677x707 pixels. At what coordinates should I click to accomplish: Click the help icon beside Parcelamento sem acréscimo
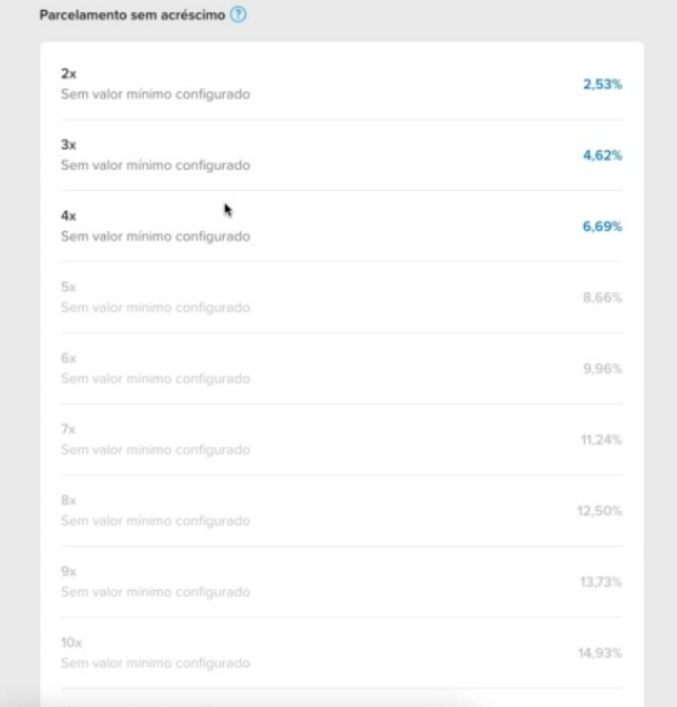click(238, 15)
